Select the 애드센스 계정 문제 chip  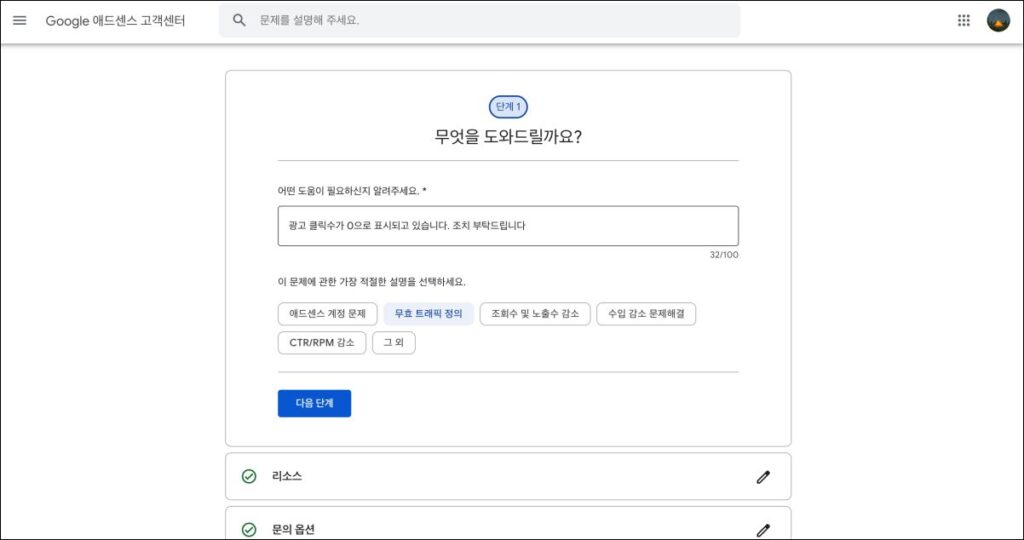(327, 313)
